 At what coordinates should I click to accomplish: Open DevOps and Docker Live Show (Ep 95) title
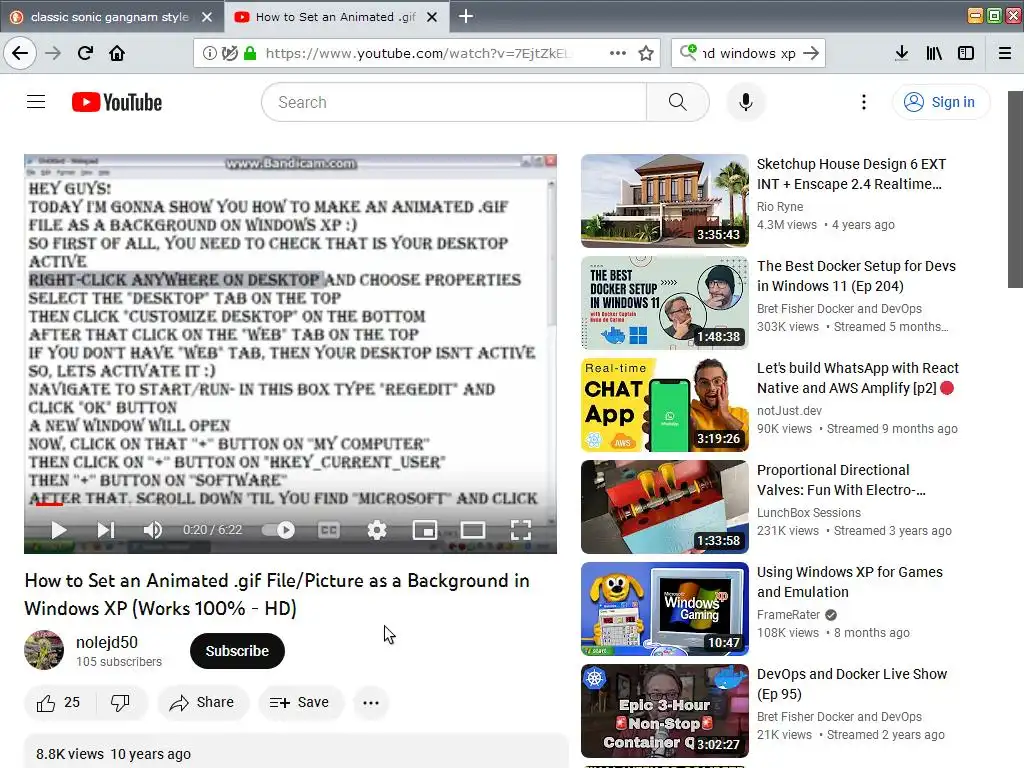coord(852,684)
